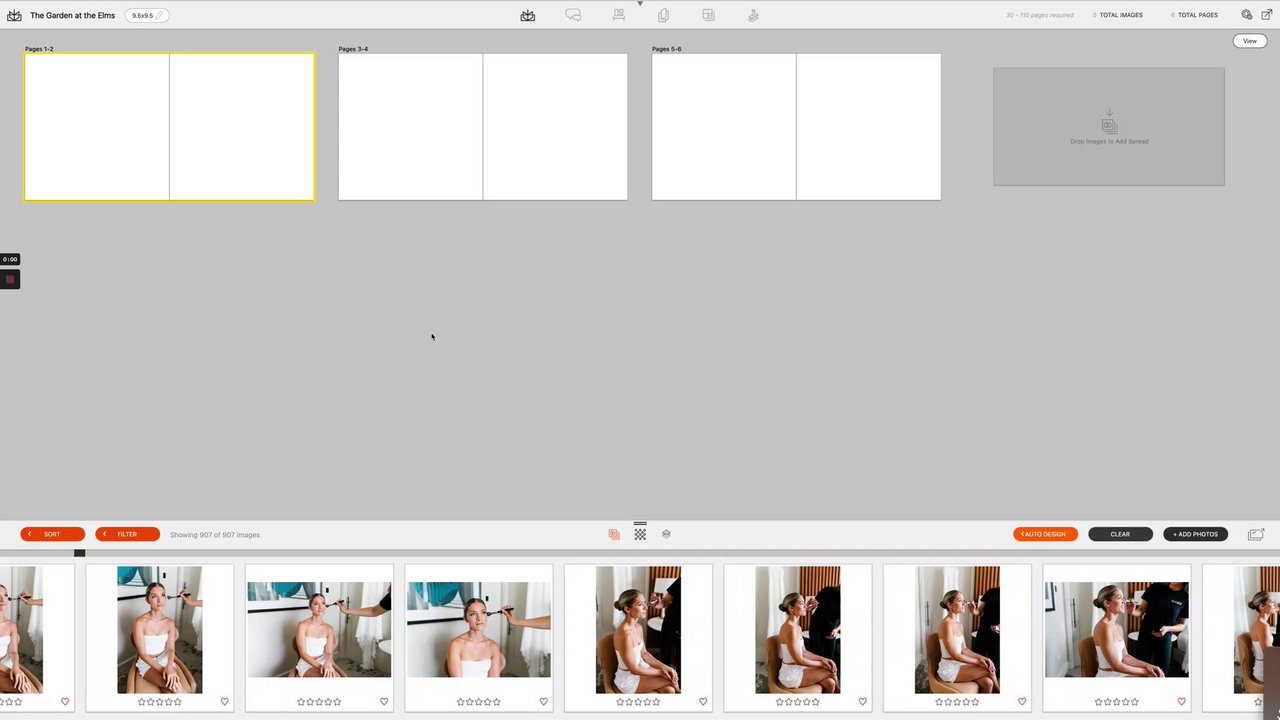Open the View menu button
This screenshot has height=720, width=1280.
pos(1250,41)
